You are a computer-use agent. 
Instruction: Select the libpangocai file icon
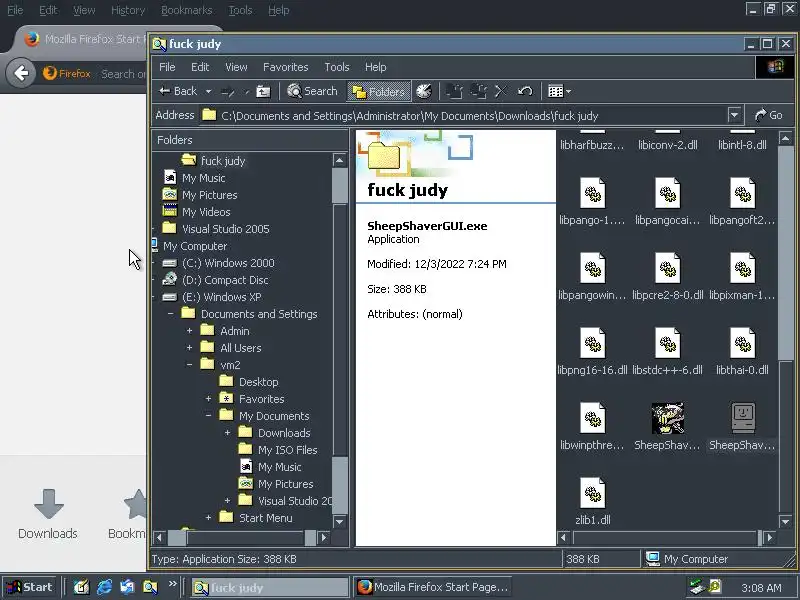pos(667,193)
